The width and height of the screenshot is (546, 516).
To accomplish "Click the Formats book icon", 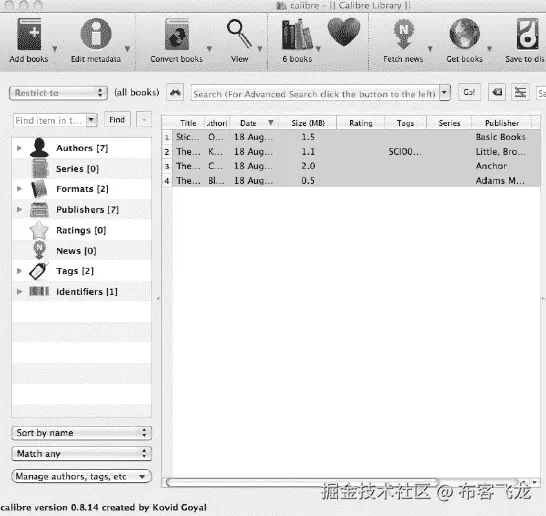I will (x=39, y=189).
